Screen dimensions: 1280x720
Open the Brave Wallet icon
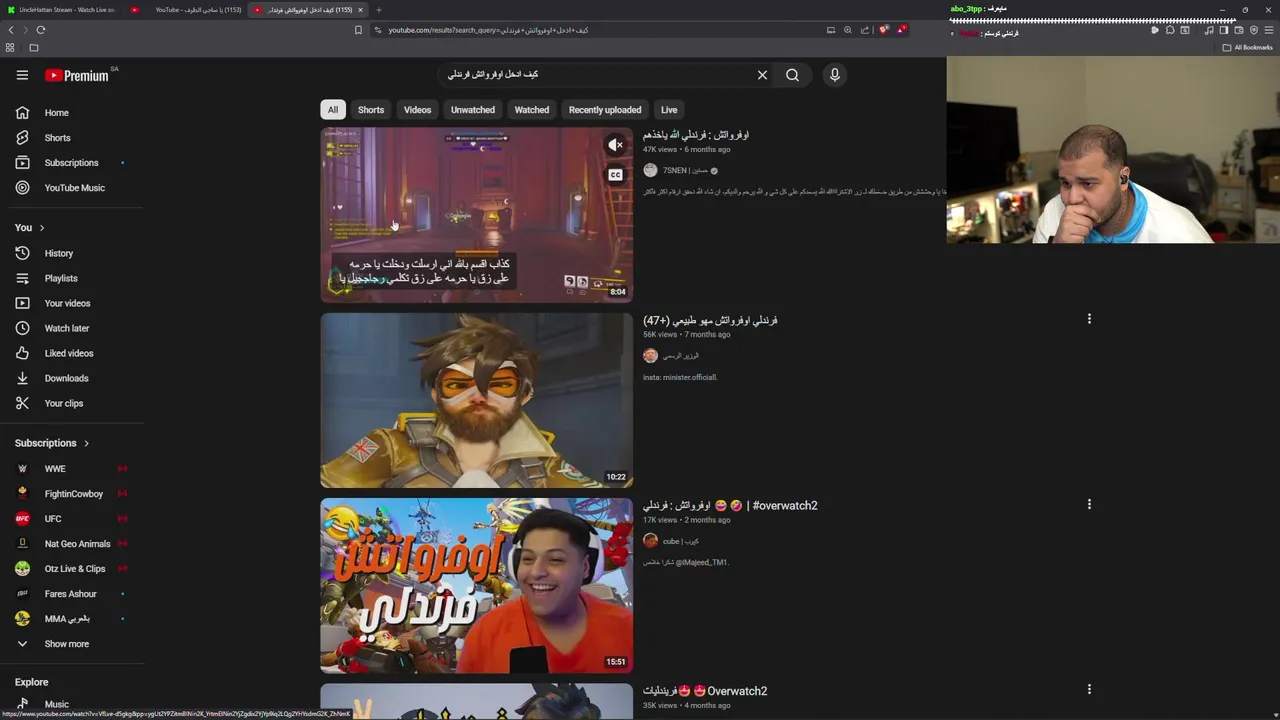click(x=1238, y=30)
